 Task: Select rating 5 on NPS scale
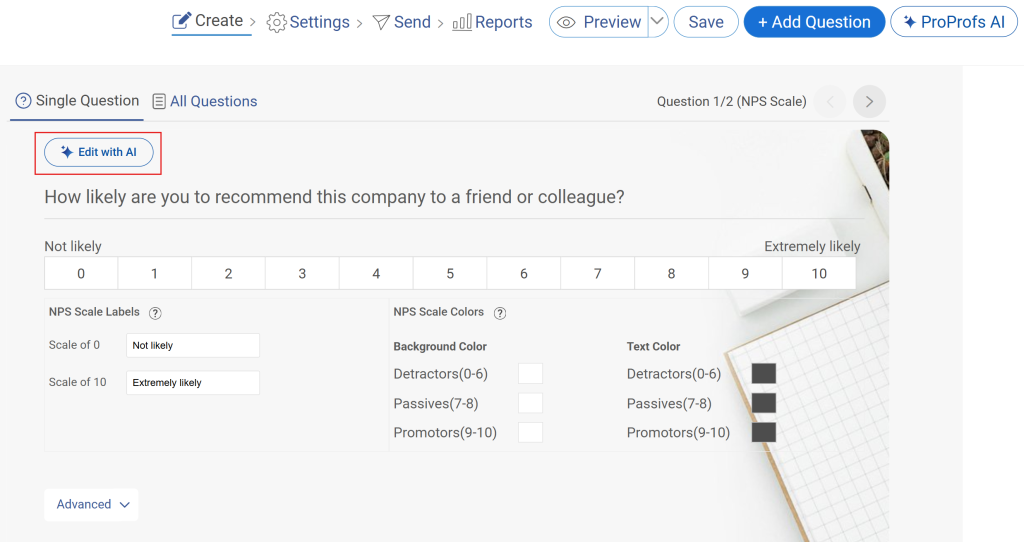[x=450, y=274]
